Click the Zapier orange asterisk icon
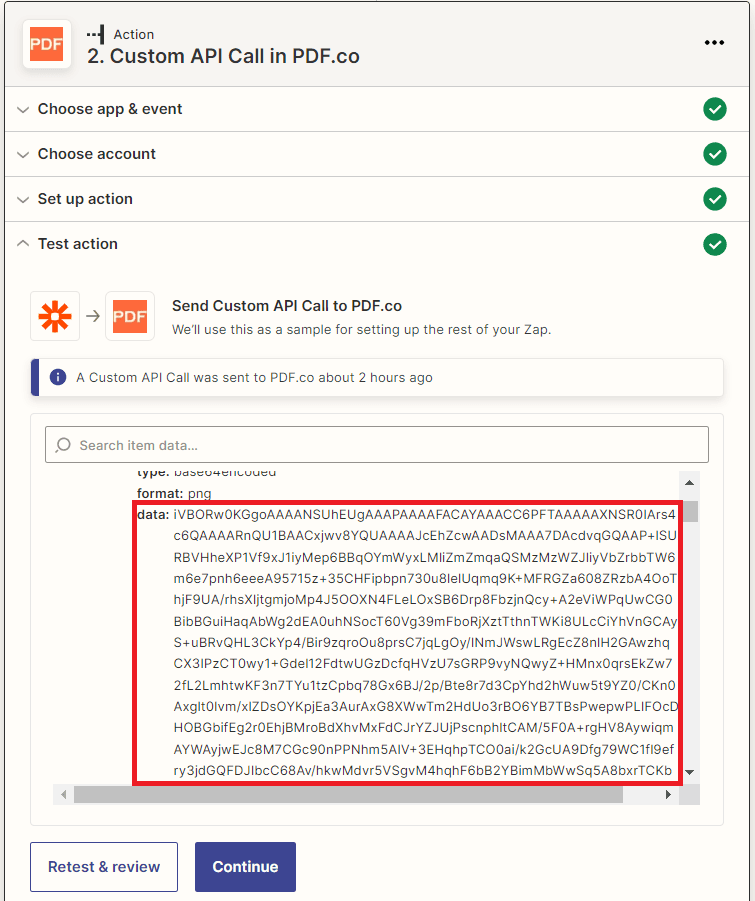 tap(55, 316)
